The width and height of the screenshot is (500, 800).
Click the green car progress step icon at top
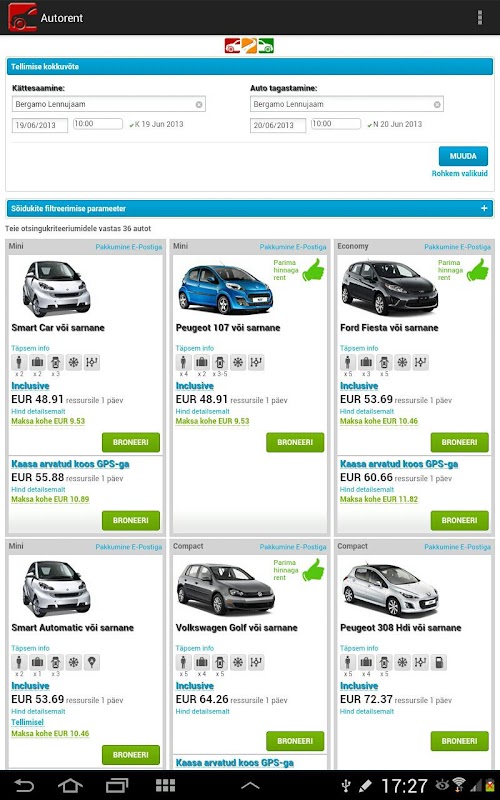click(x=266, y=45)
